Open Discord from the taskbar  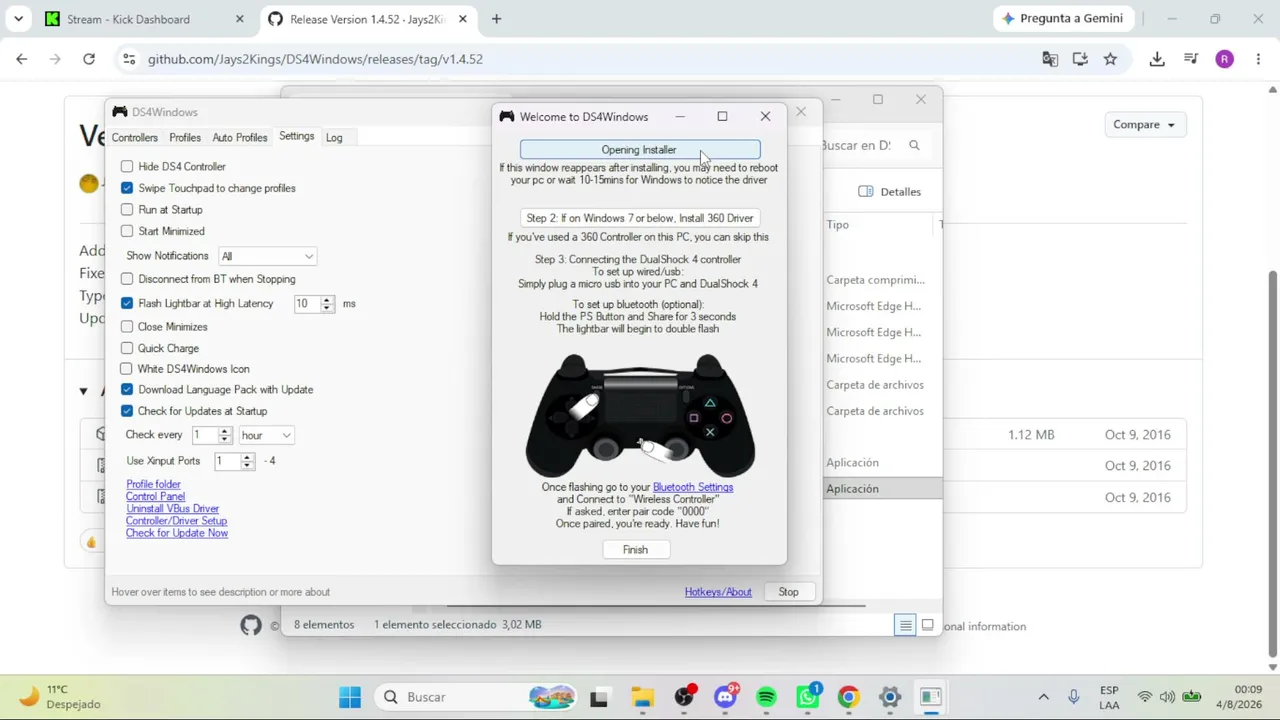(725, 697)
